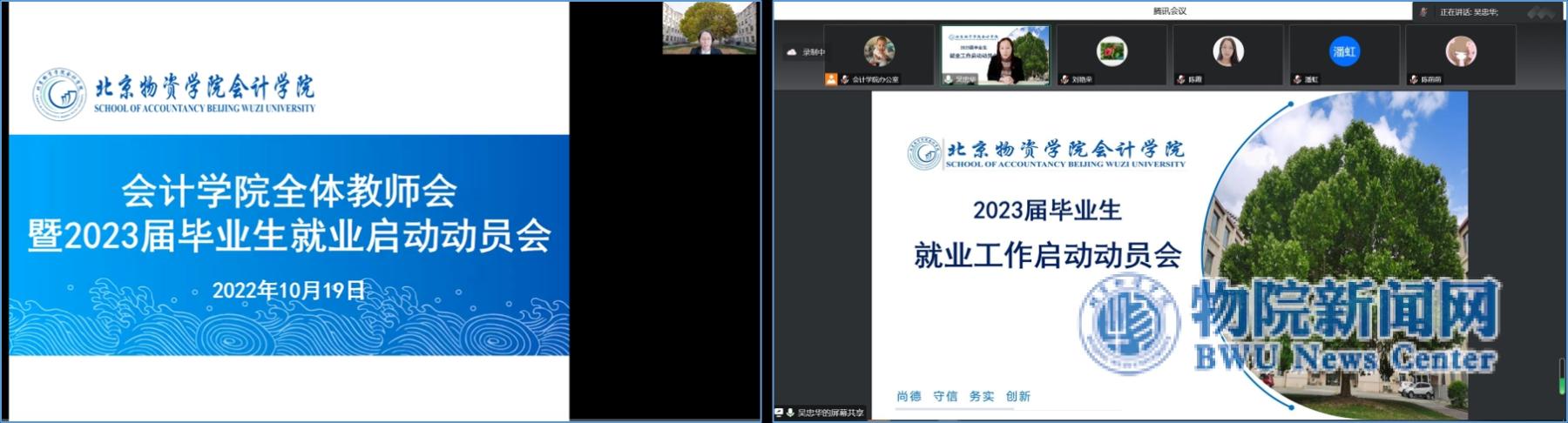Click the blue 潘虹 avatar circle

(1344, 51)
